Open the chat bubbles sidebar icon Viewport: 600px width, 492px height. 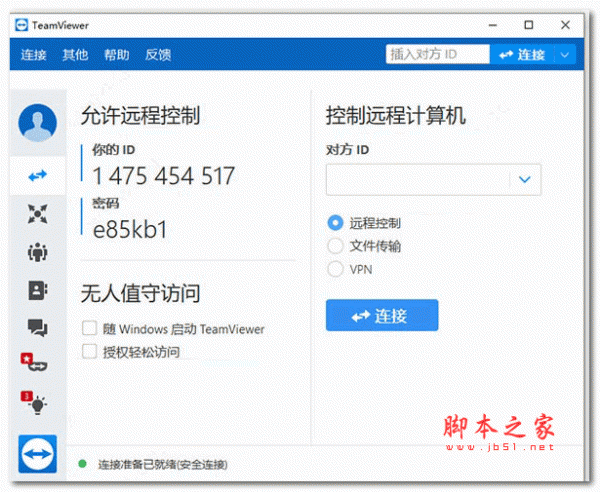[x=38, y=327]
